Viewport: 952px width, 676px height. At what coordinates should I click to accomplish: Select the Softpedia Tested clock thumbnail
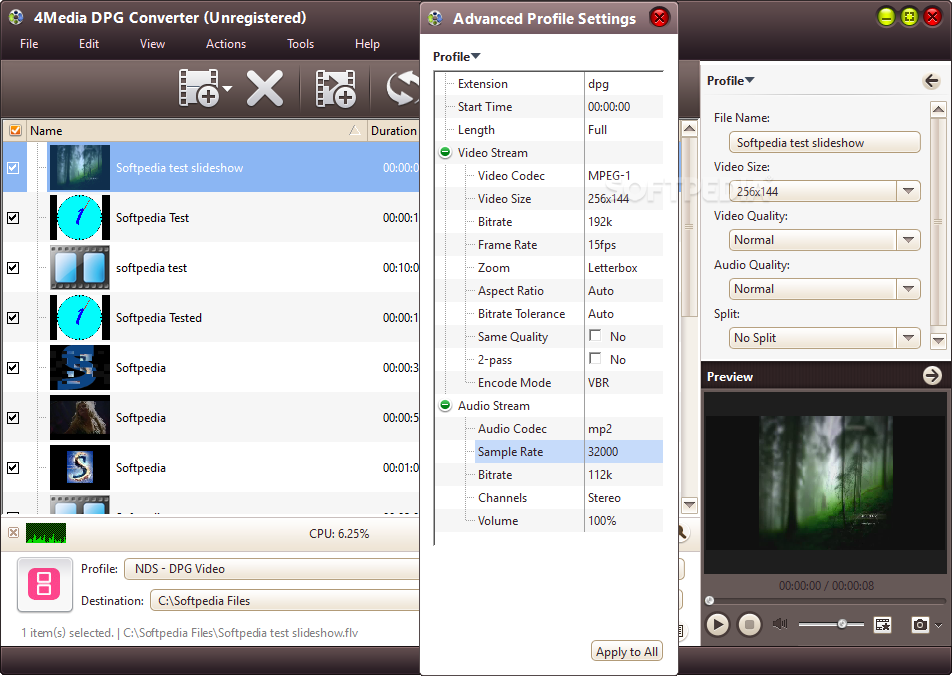point(80,318)
